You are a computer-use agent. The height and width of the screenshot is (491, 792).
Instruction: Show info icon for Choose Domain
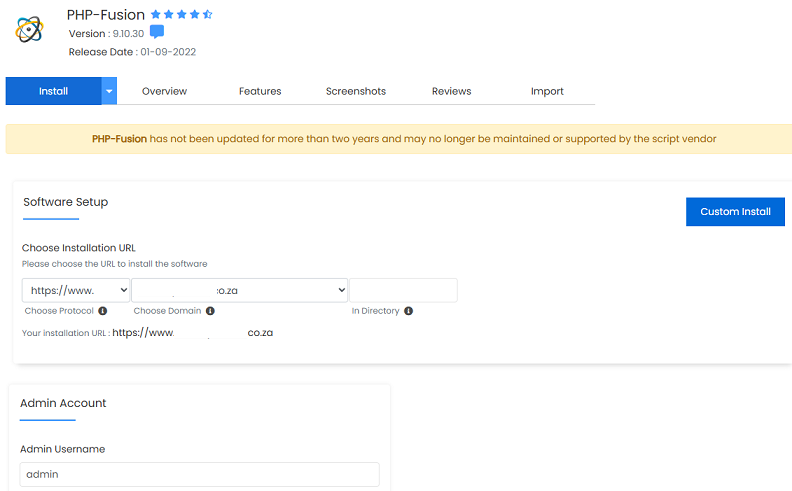coord(210,311)
